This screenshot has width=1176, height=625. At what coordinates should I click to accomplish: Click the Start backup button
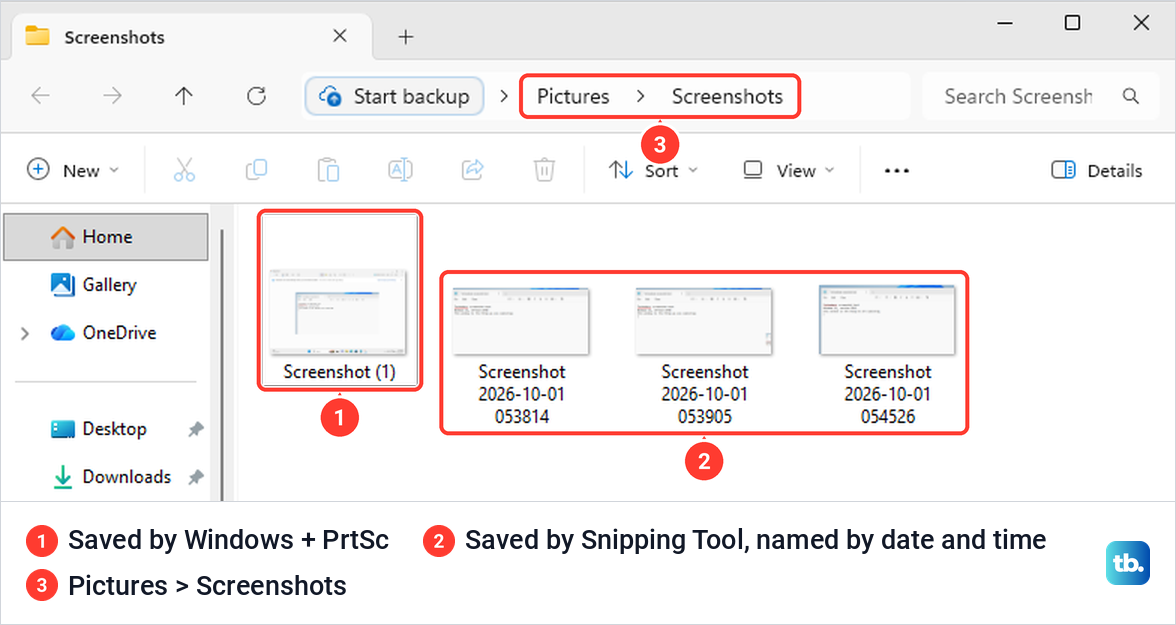pos(394,96)
